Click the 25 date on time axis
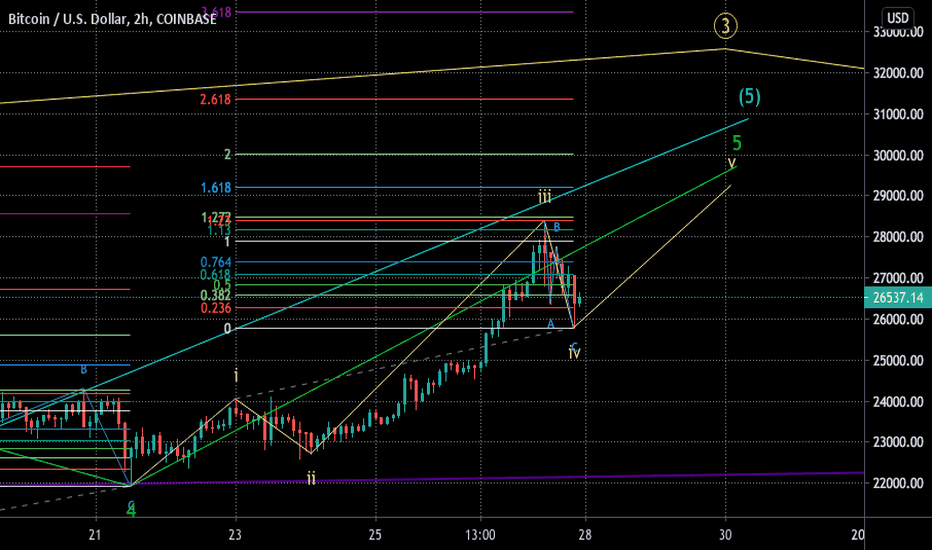The width and height of the screenshot is (932, 550). [375, 535]
